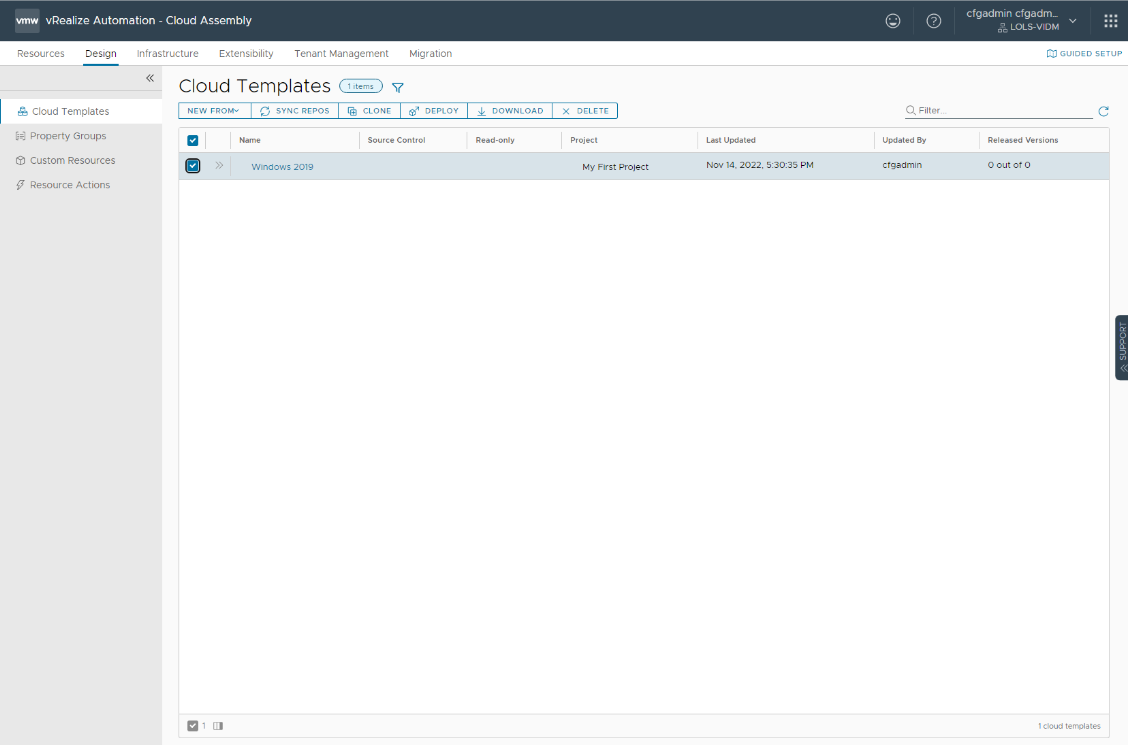Open the help question mark icon
Viewport: 1128px width, 745px height.
[x=934, y=21]
